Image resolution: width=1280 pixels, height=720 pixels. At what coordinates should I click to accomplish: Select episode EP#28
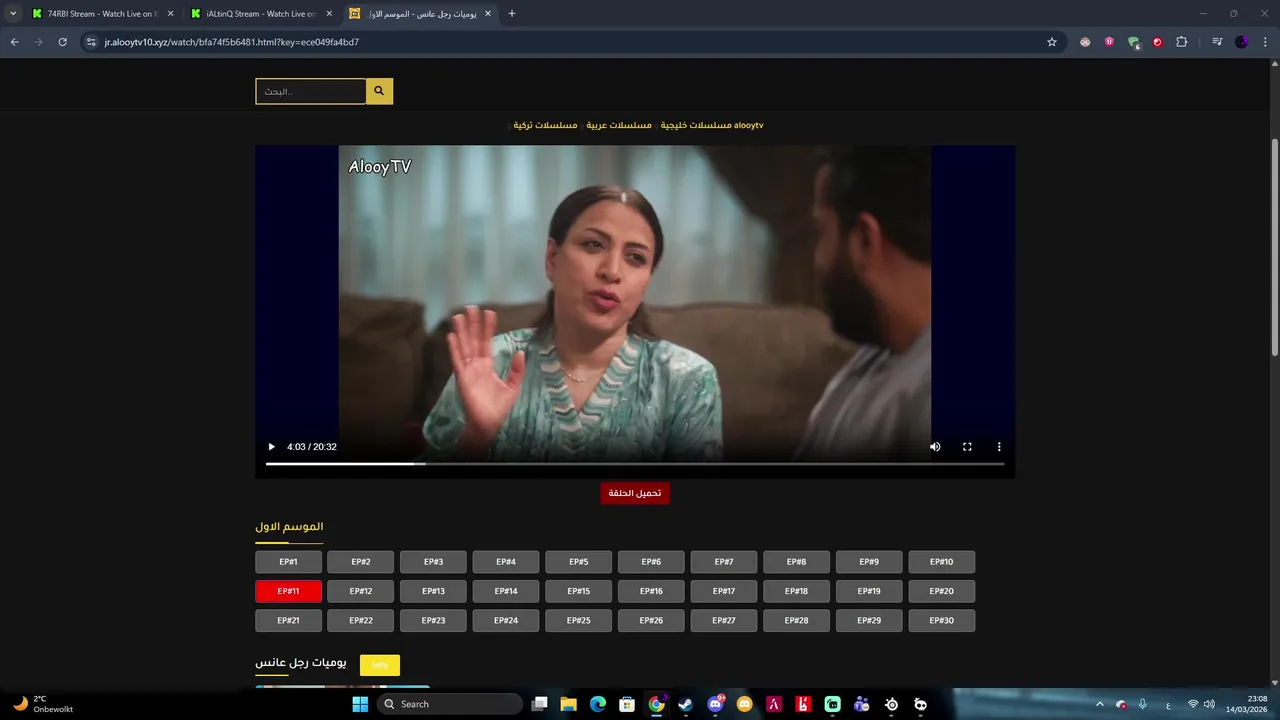(796, 621)
